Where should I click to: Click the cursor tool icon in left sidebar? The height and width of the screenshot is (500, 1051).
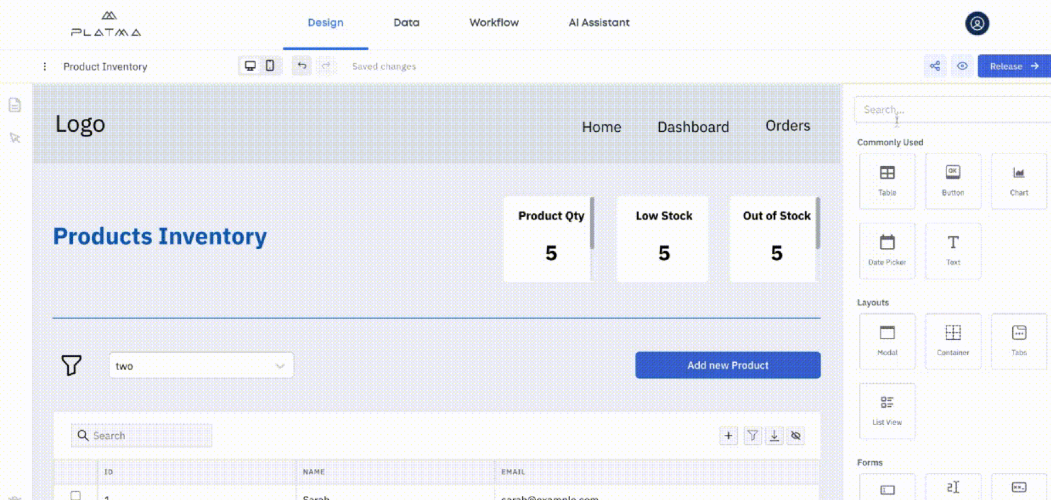15,137
